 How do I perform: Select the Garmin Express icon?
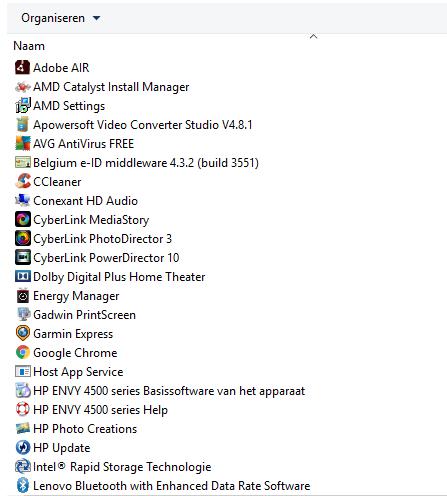(x=22, y=334)
